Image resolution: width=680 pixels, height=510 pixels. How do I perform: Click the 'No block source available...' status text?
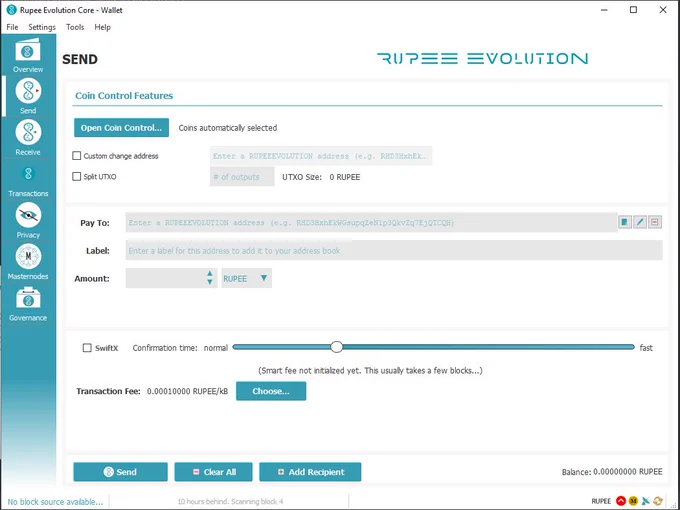[x=55, y=502]
